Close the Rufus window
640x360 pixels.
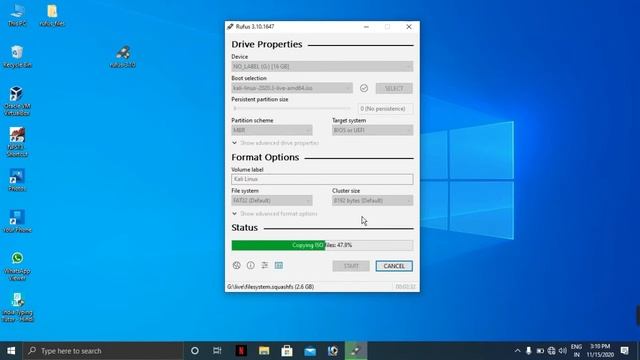[409, 27]
